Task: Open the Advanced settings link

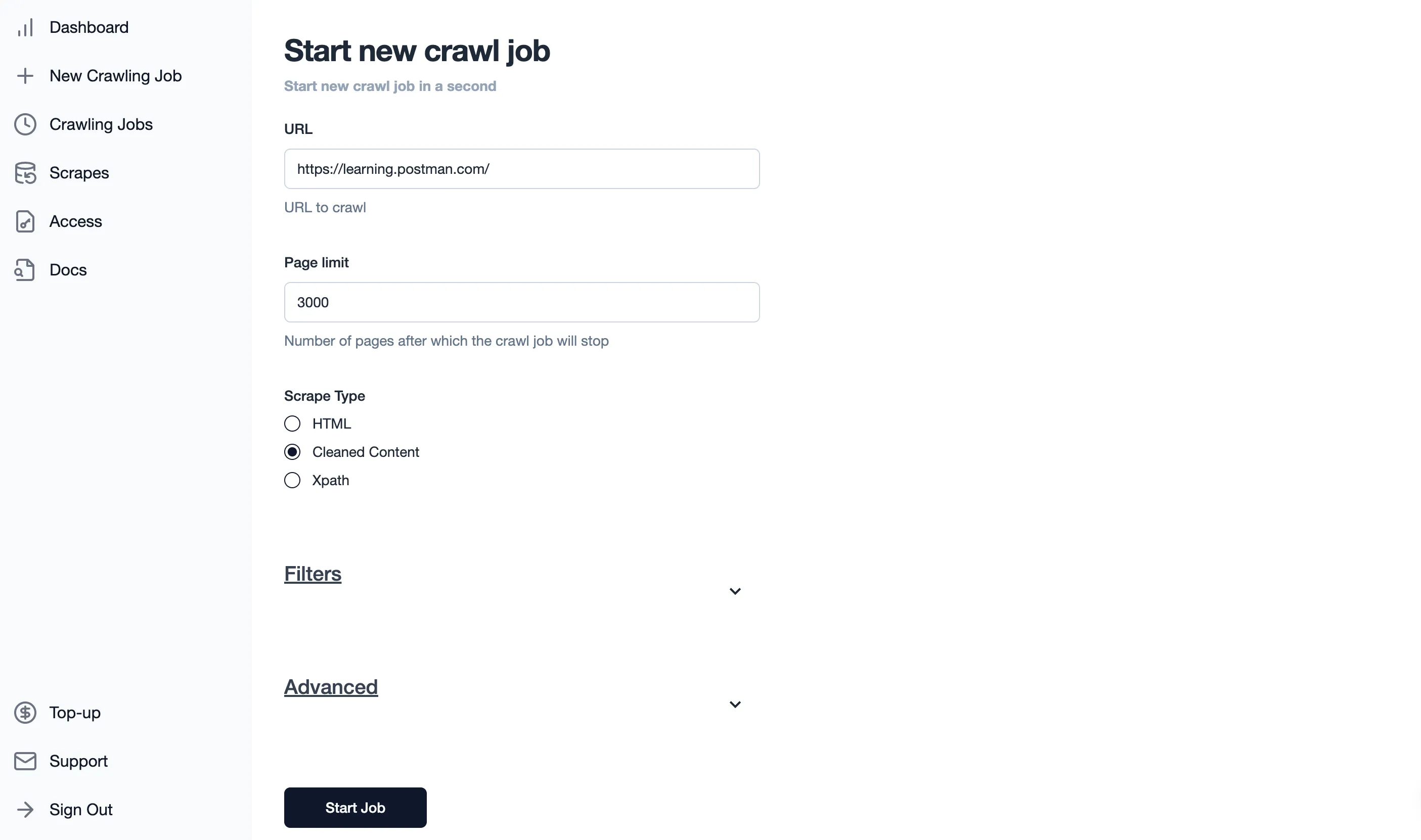Action: click(x=331, y=686)
